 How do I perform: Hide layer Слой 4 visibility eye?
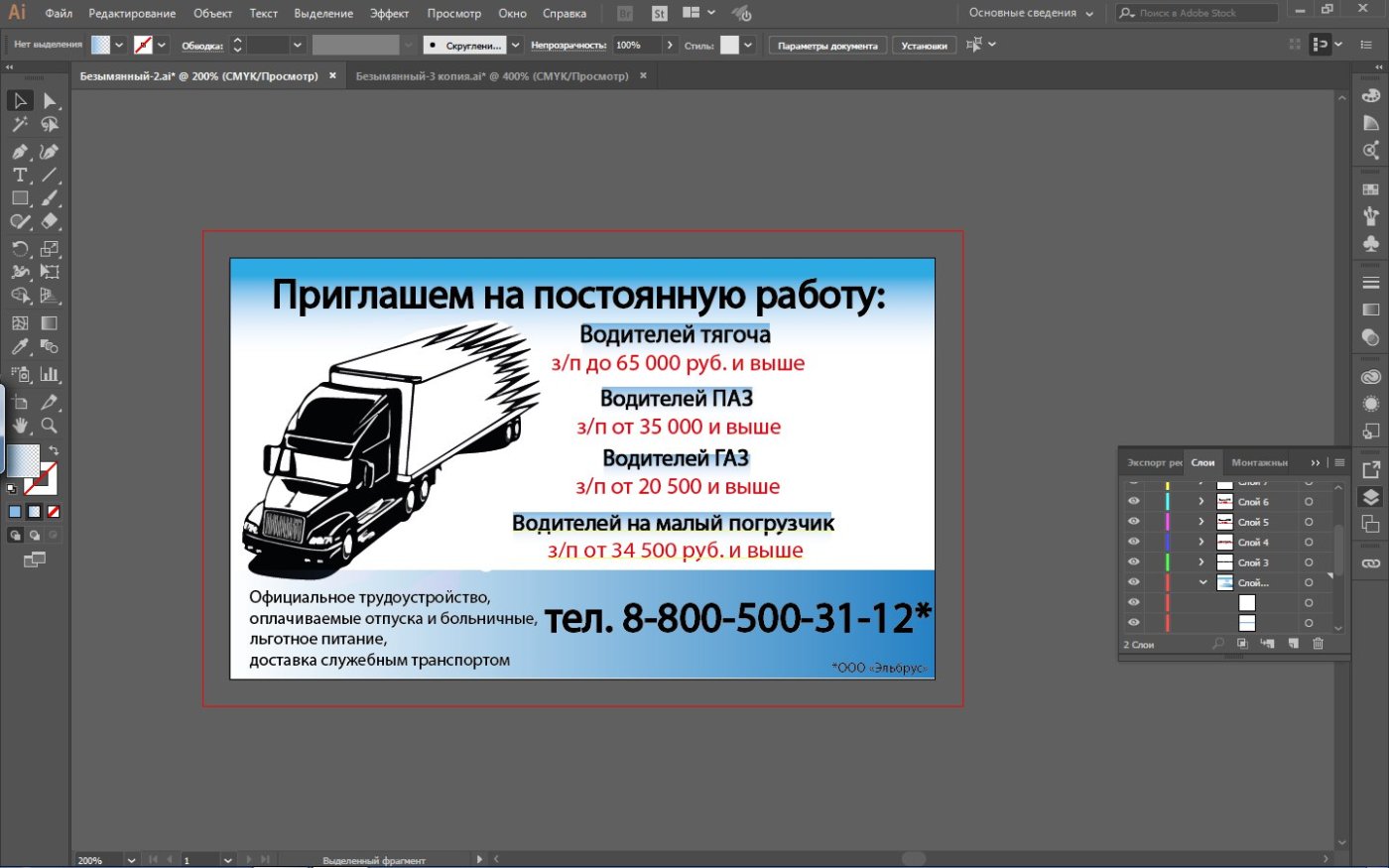pyautogui.click(x=1133, y=542)
